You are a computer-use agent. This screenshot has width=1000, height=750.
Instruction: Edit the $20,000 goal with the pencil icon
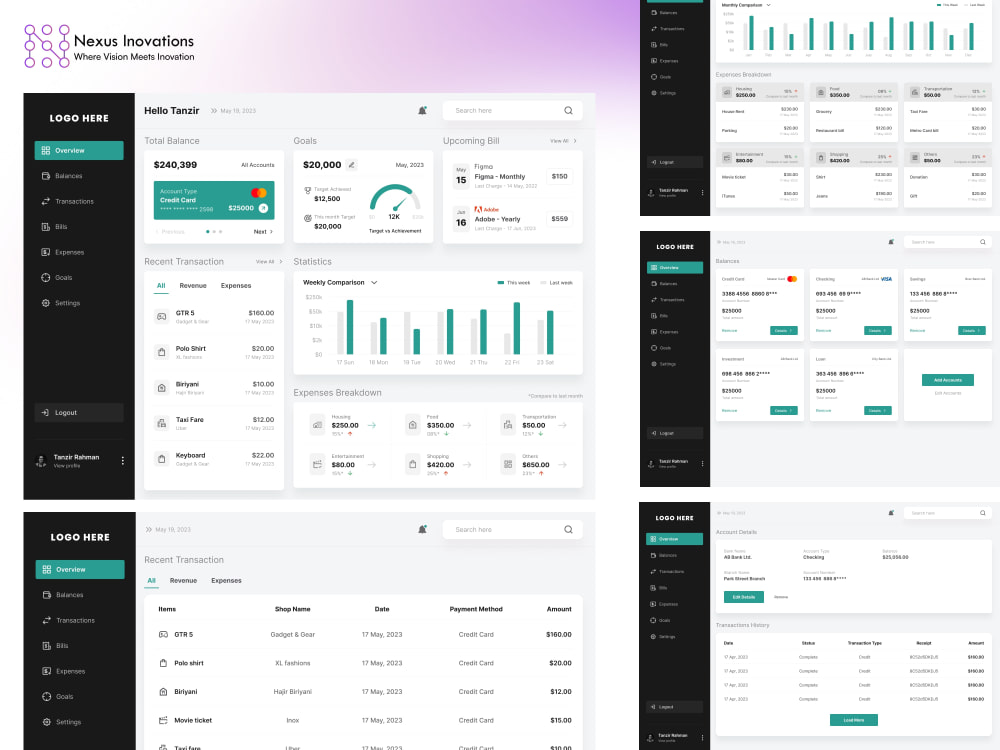click(351, 165)
